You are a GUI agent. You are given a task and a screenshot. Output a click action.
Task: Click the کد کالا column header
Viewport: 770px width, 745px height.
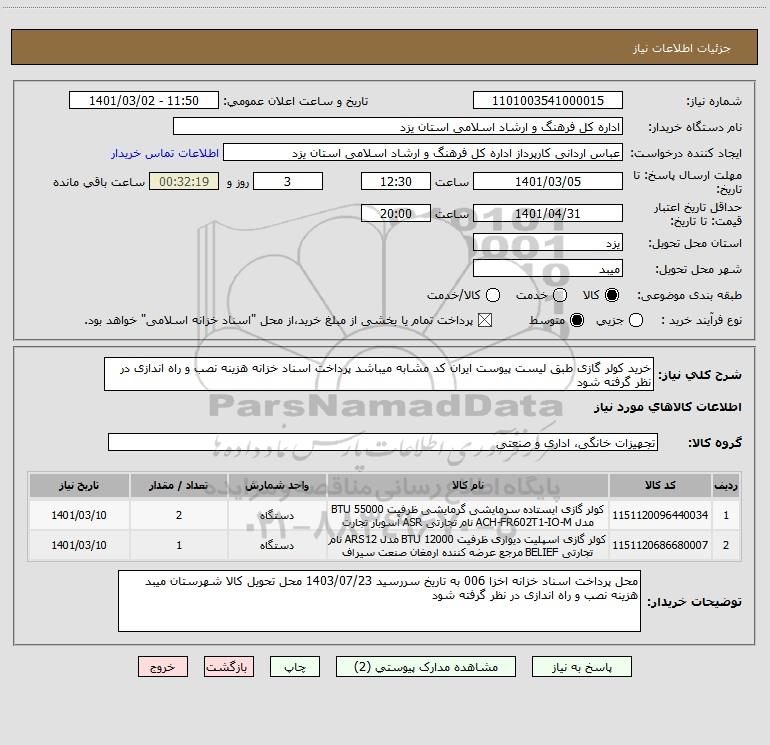click(660, 485)
